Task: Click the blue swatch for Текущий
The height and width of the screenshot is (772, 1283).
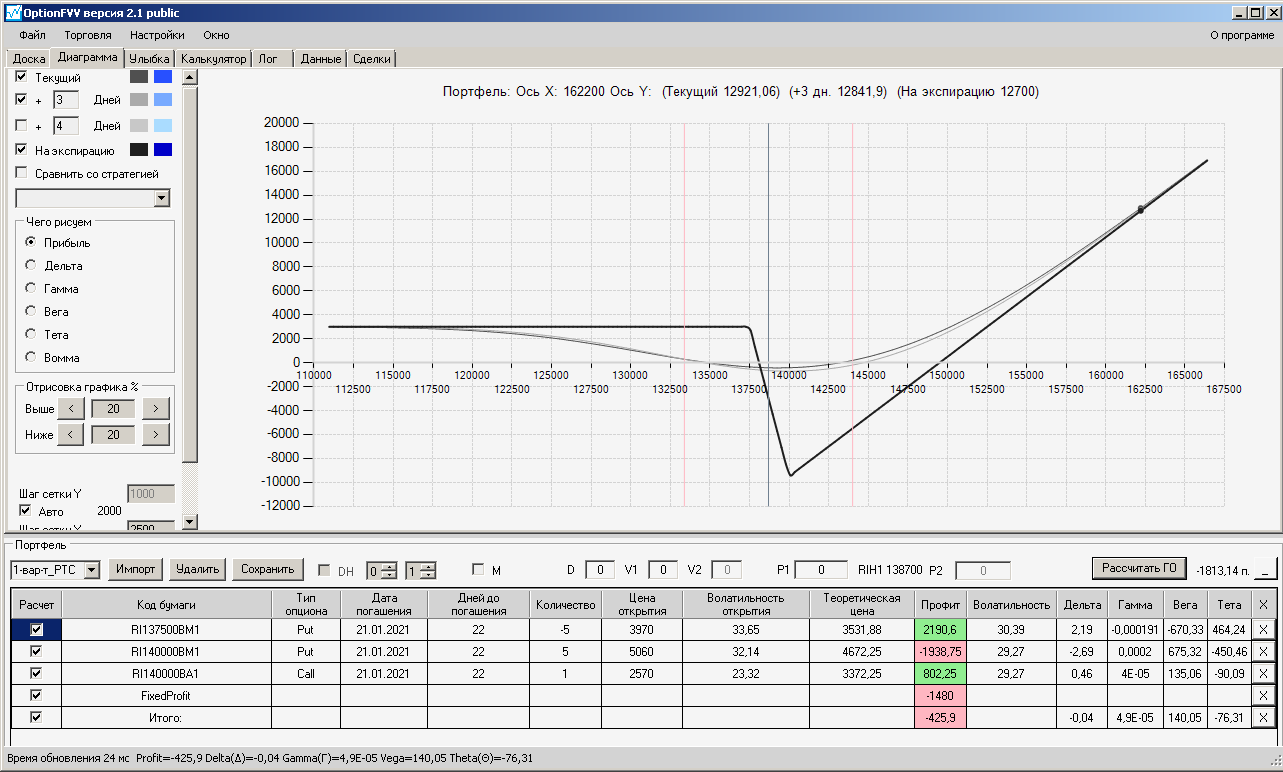Action: (163, 77)
